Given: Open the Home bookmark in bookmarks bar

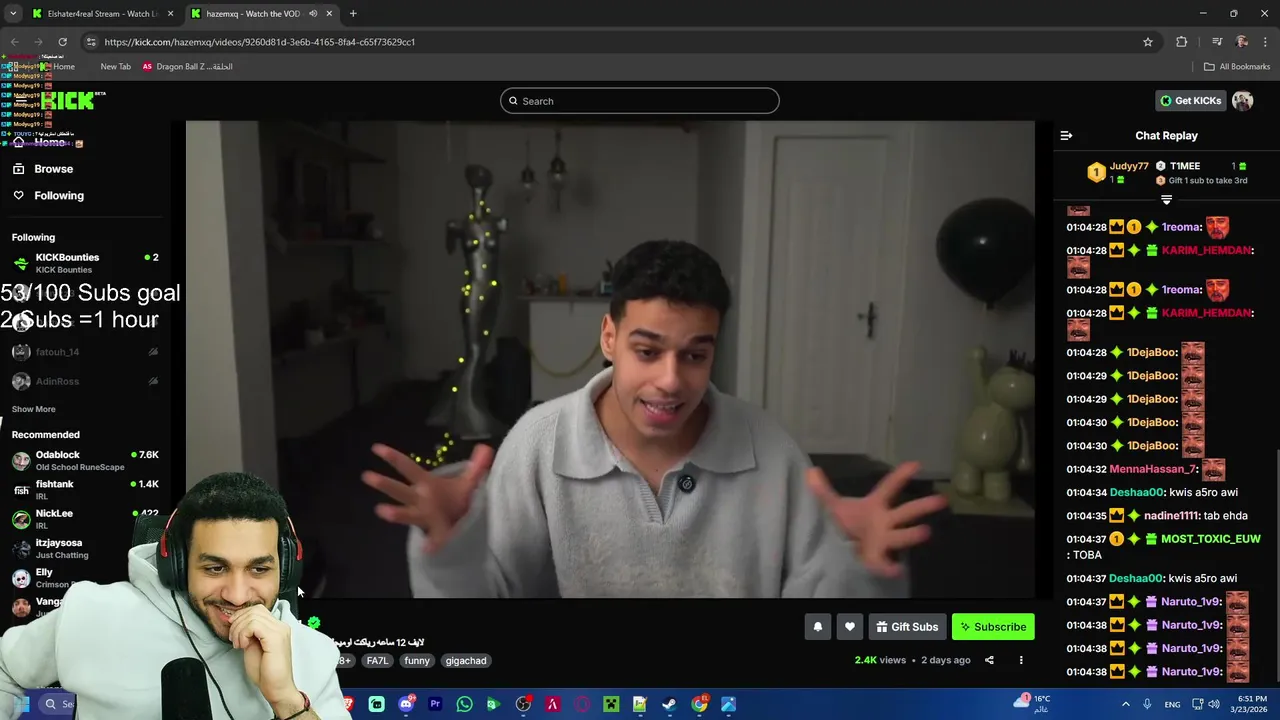Looking at the screenshot, I should [x=57, y=67].
